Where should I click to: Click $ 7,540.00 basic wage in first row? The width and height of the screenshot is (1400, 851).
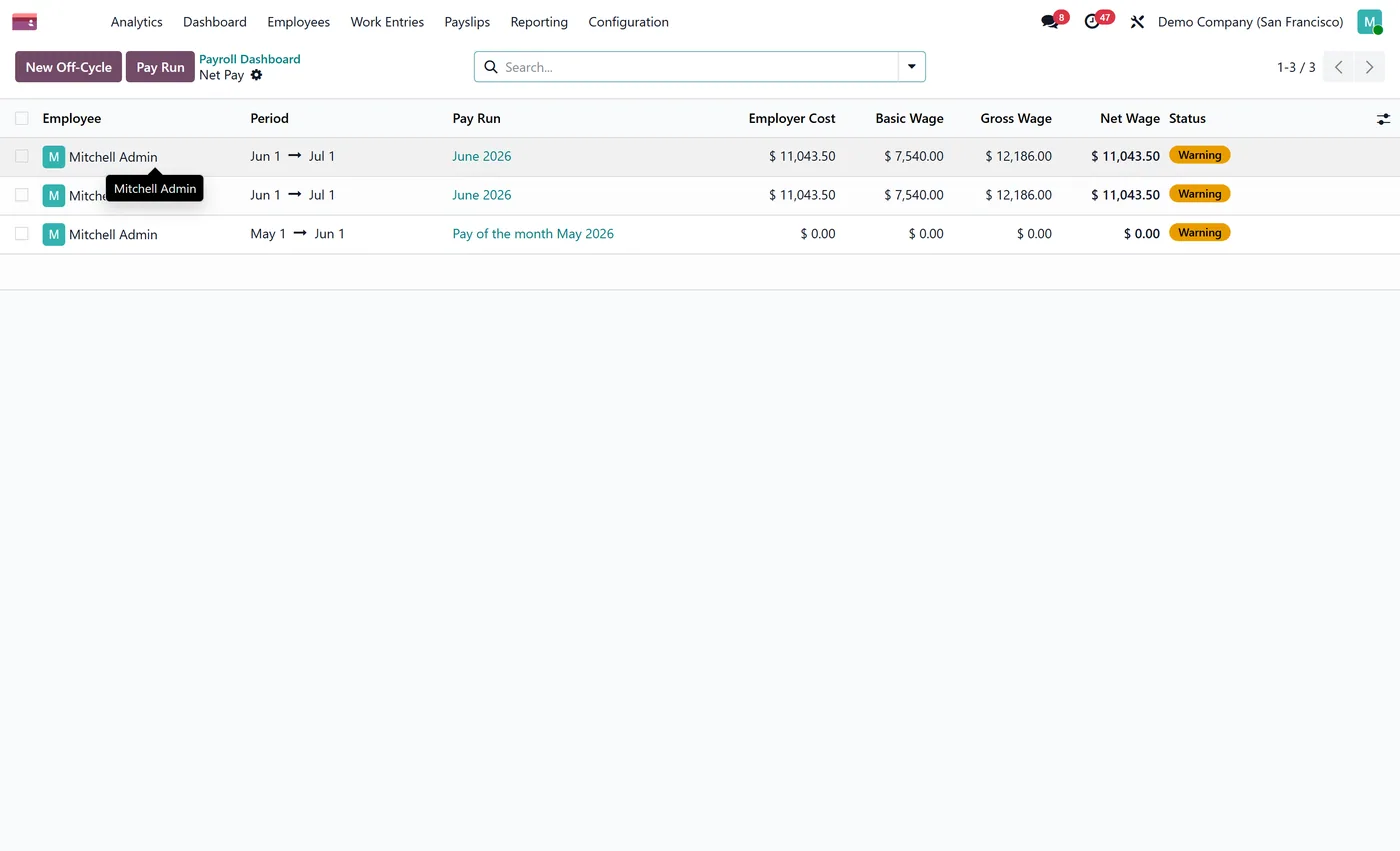tap(914, 156)
